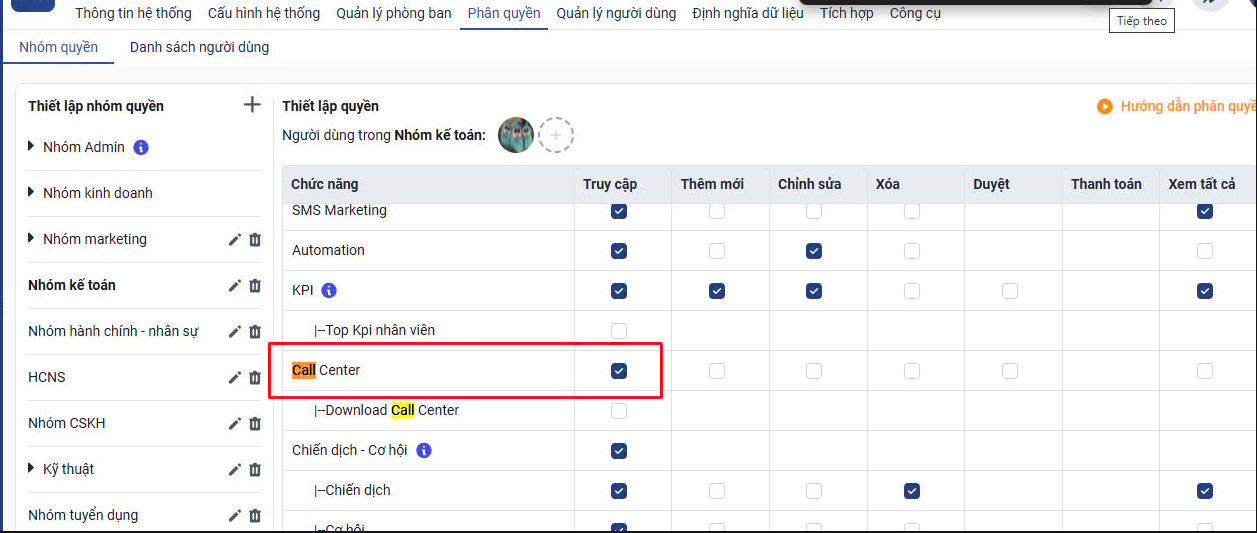
Task: Open Quản lý người dùng menu
Action: 616,13
